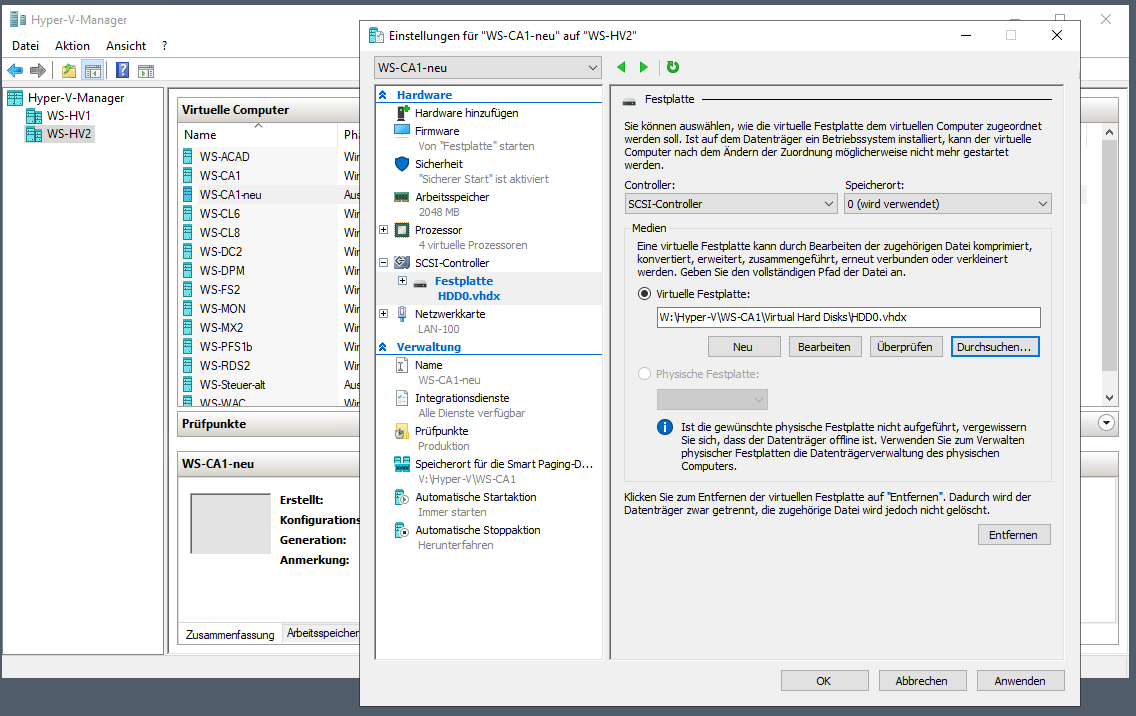Select WS-DPM in the virtual machine list
1136x716 pixels.
point(222,271)
